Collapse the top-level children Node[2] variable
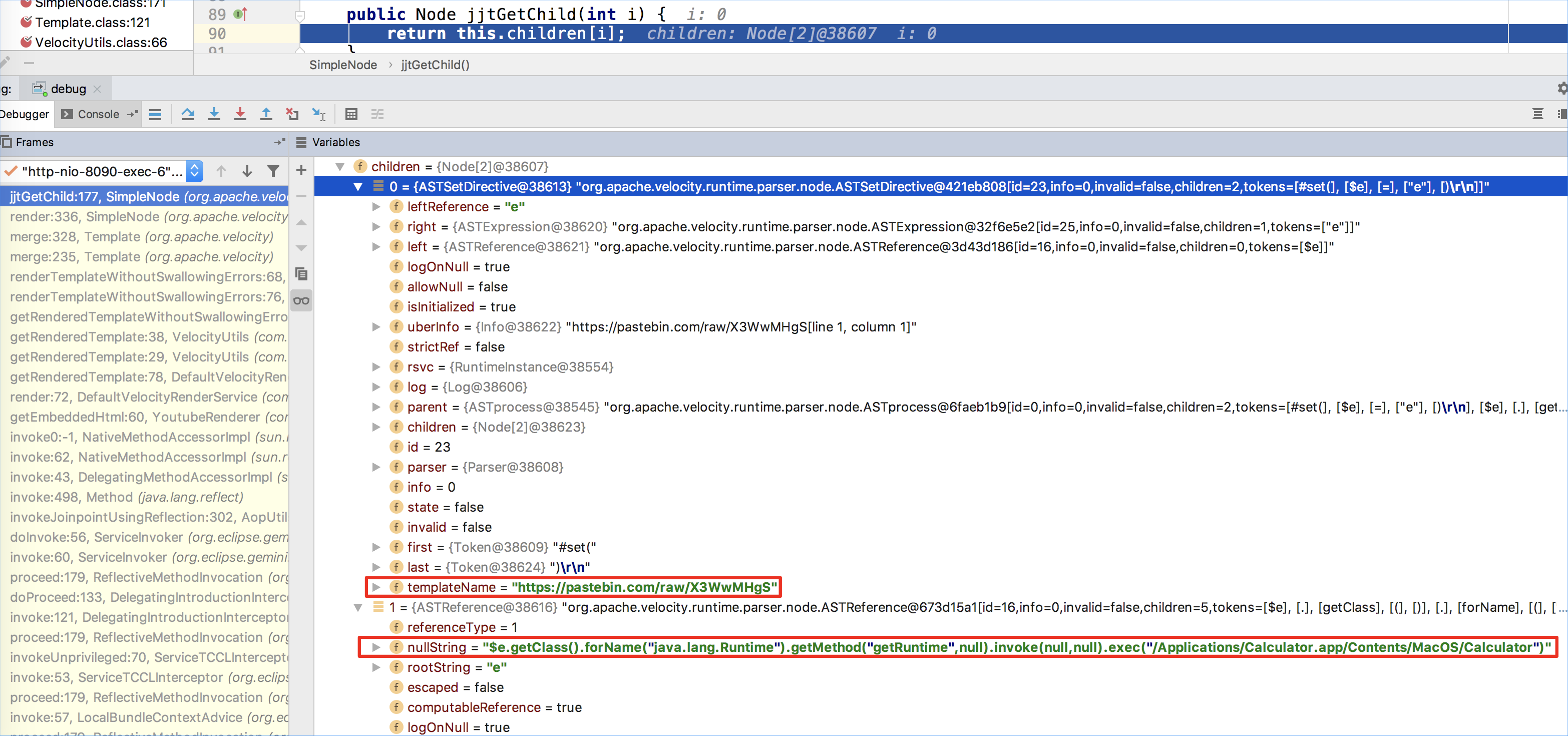Screen dimensions: 1568x736 [340, 166]
